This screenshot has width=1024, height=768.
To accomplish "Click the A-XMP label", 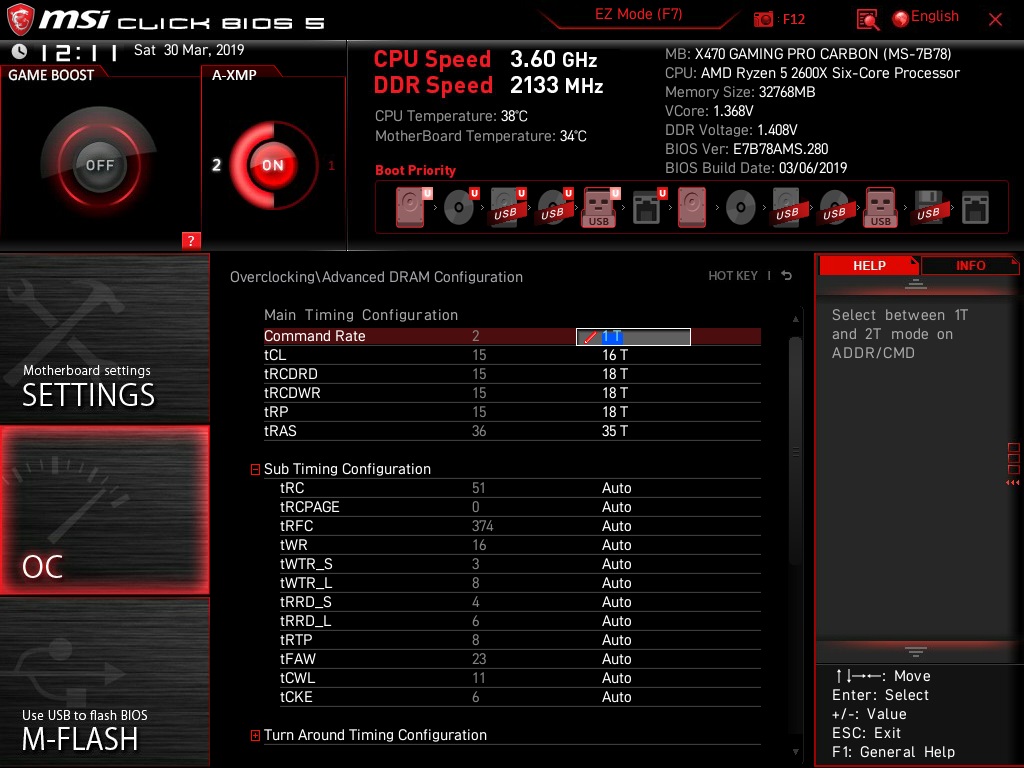I will point(234,75).
